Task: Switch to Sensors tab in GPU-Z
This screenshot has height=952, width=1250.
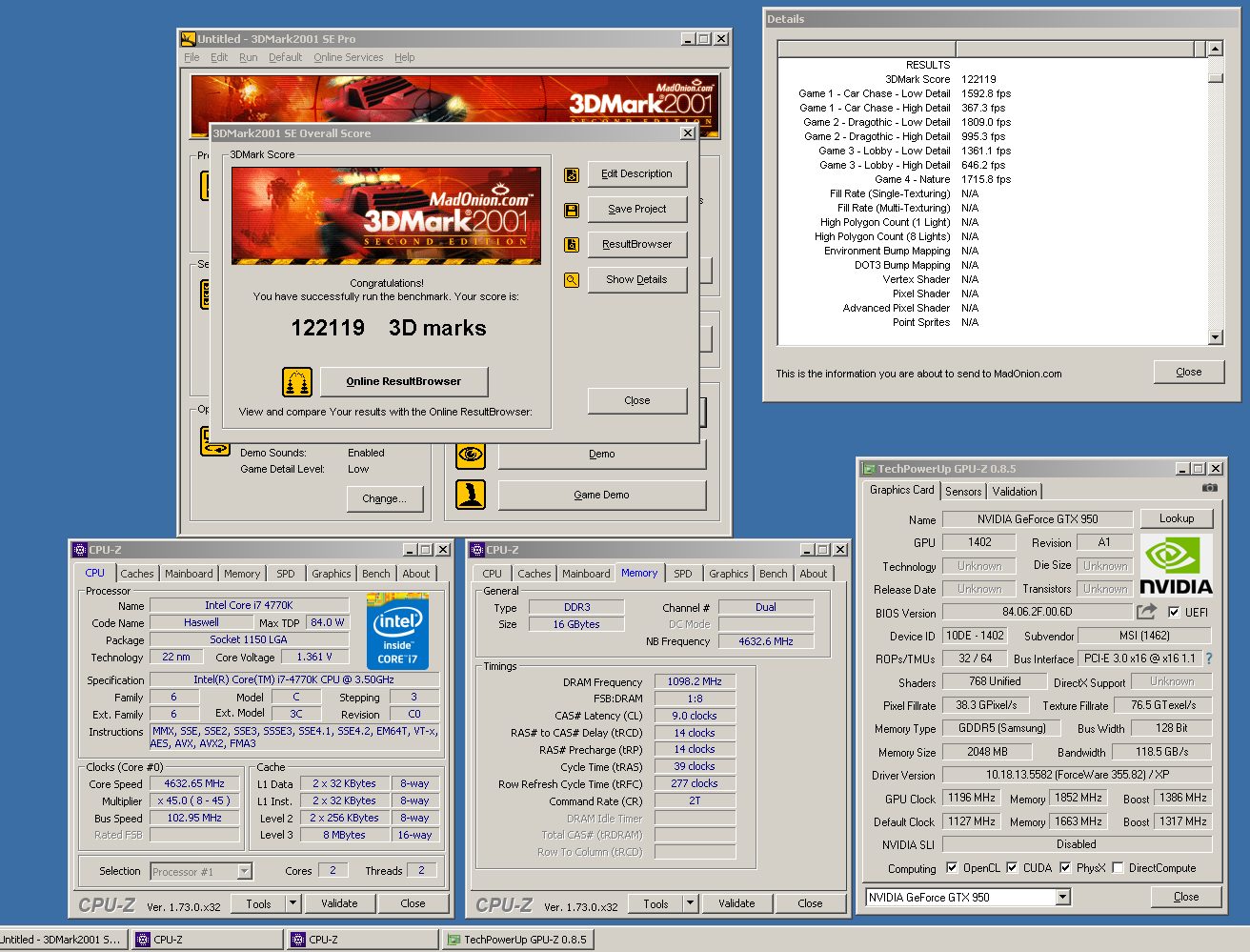Action: (963, 492)
